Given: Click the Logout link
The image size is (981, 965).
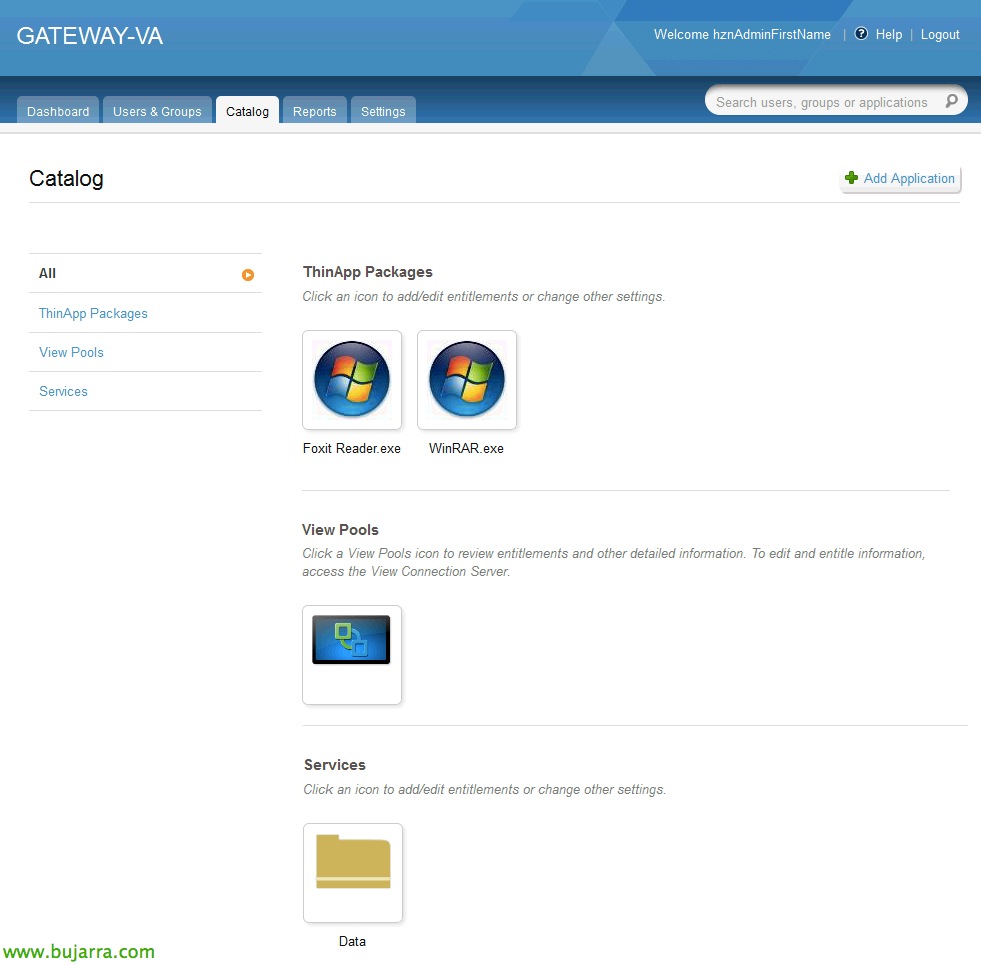Looking at the screenshot, I should (x=940, y=34).
